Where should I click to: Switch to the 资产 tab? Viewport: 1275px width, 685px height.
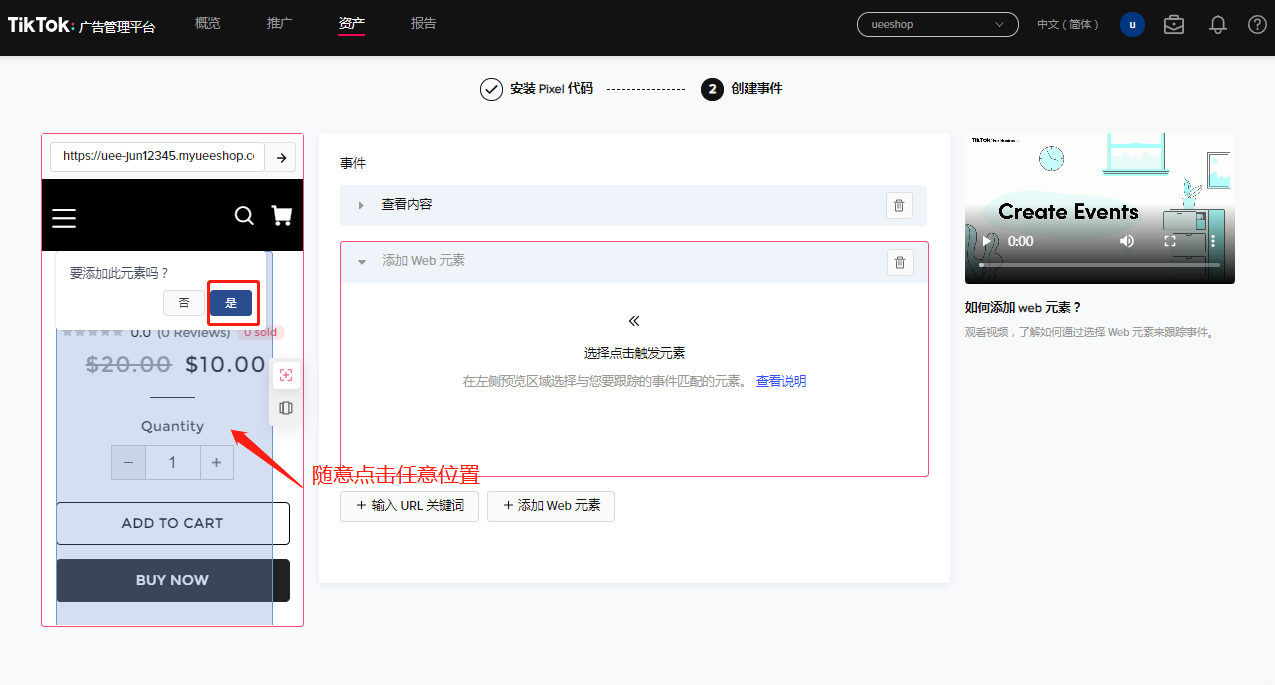pos(352,23)
